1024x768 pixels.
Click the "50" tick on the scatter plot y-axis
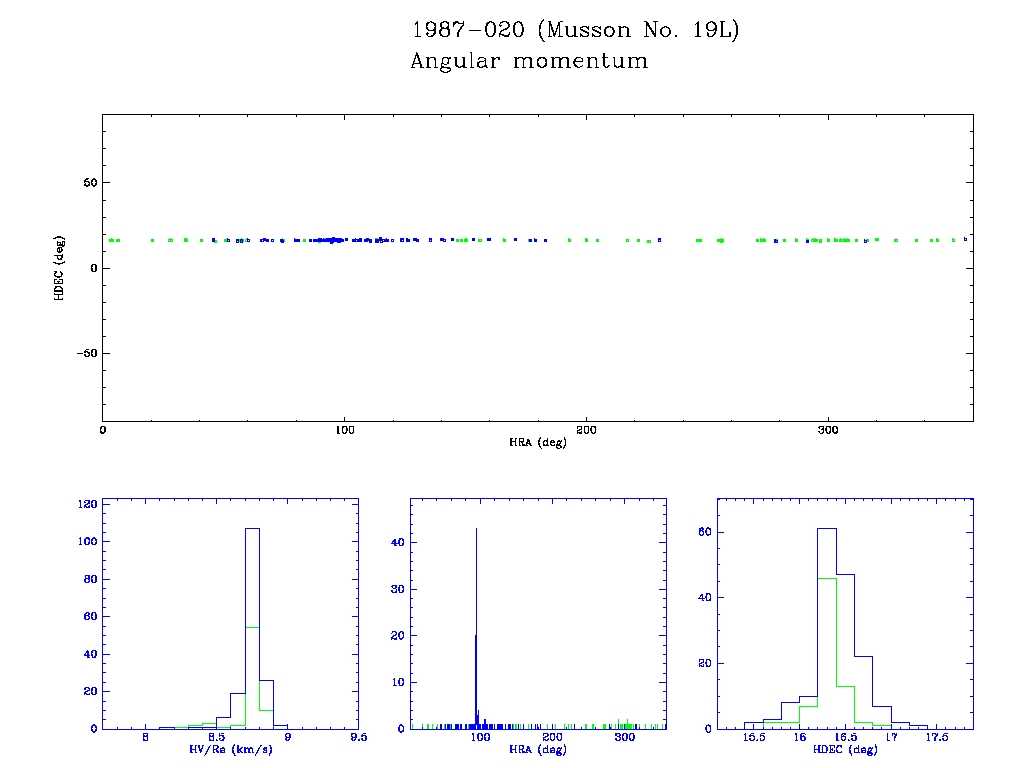90,183
